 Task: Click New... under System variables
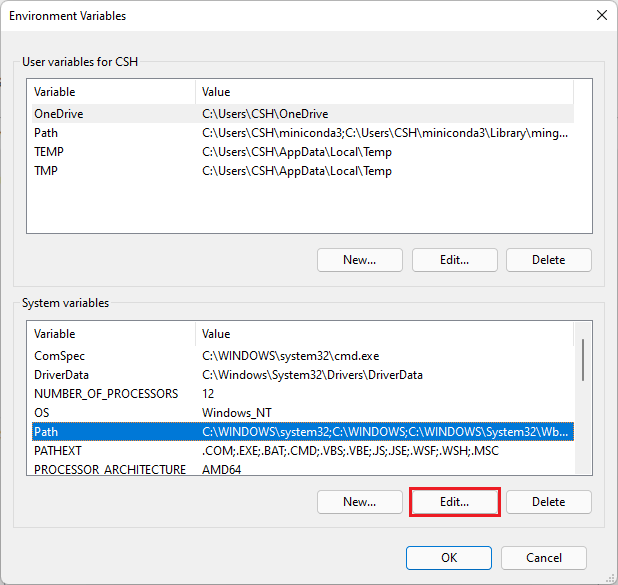[x=359, y=502]
